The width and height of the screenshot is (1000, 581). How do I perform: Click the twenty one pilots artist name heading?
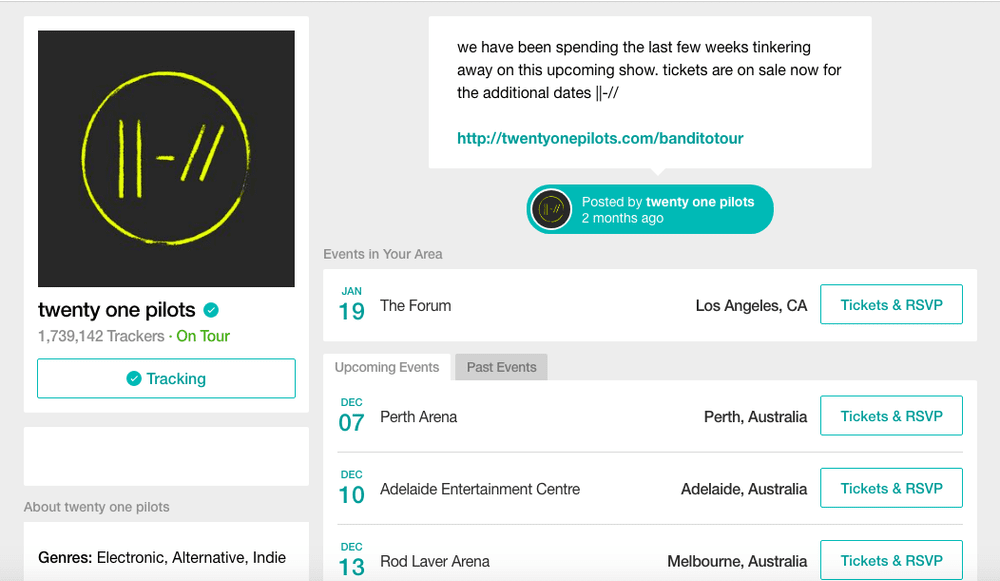tap(116, 310)
